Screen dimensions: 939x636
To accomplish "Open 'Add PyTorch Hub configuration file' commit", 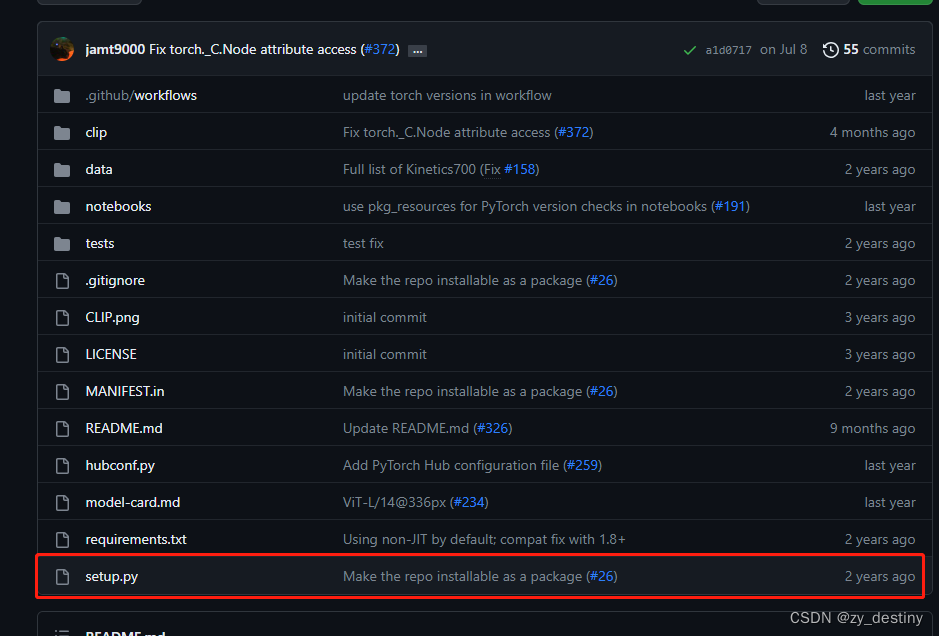I will (x=451, y=465).
